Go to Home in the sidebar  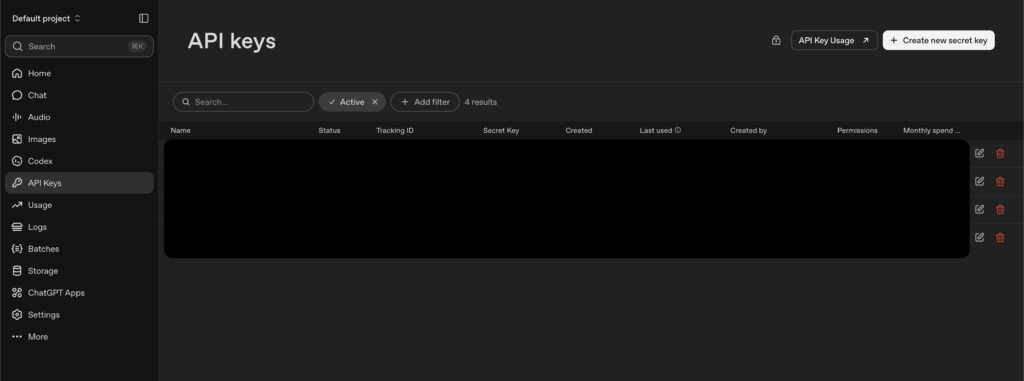pos(79,73)
